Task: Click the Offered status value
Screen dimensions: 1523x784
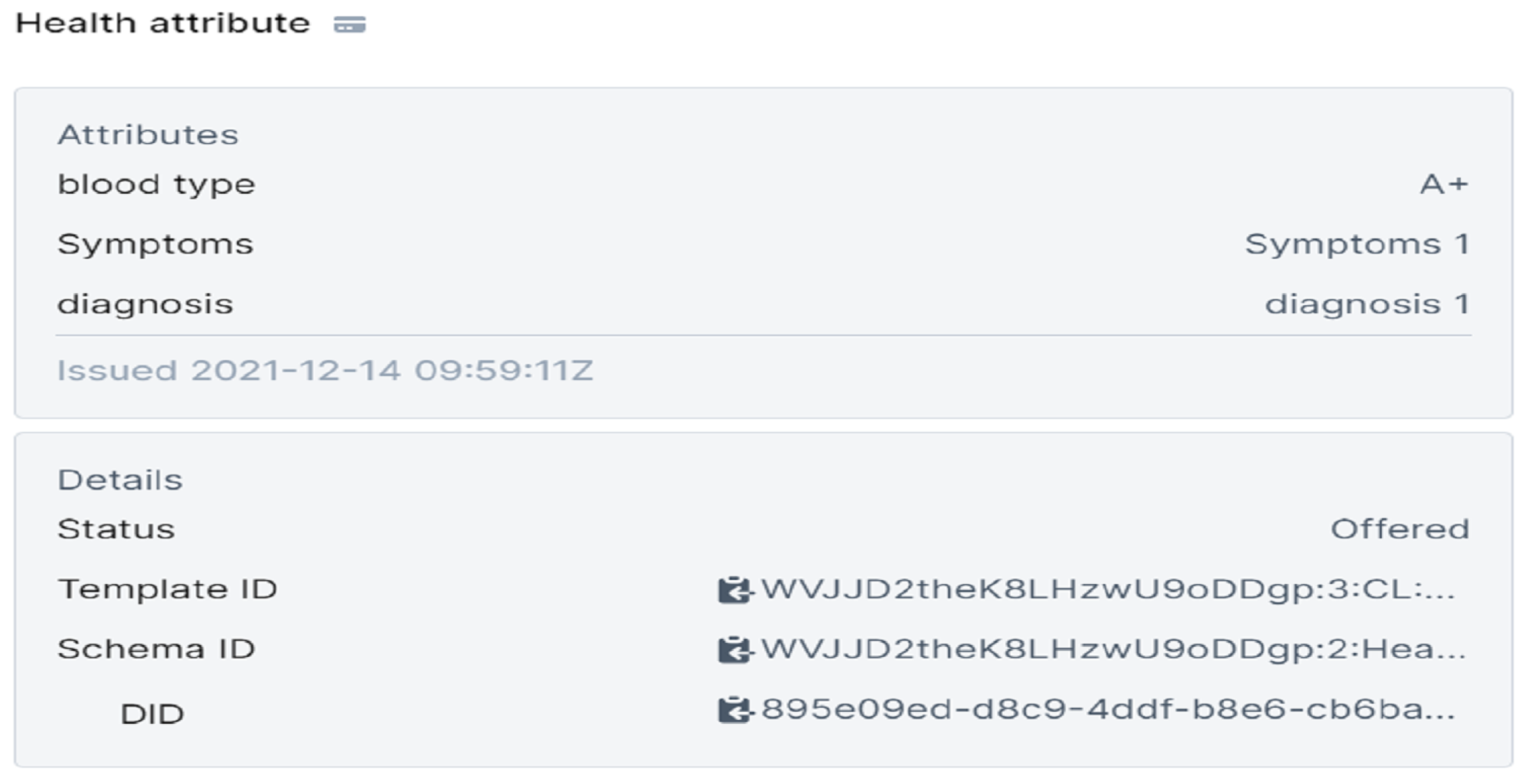Action: pyautogui.click(x=1399, y=529)
